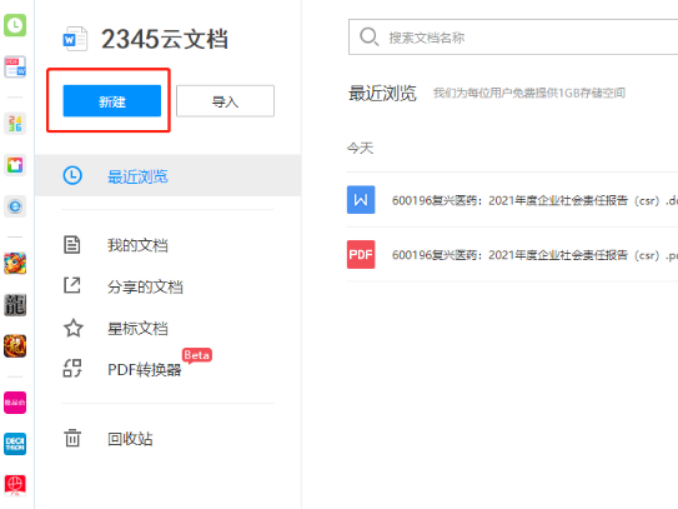Click the share icon beside 分享的文档
This screenshot has width=678, height=509.
point(72,285)
